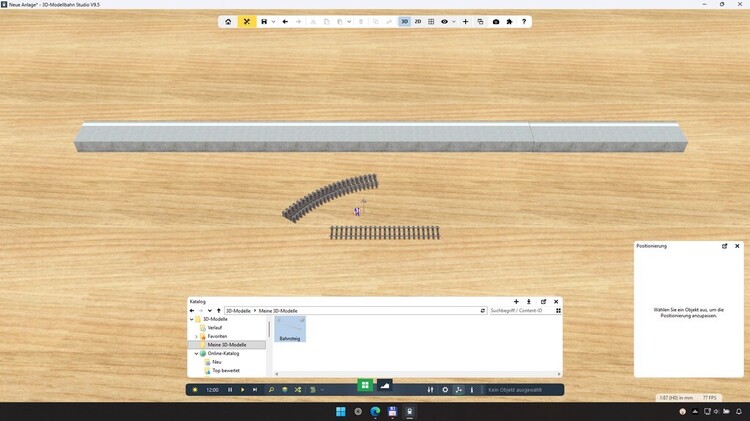
Task: Click the globe layers icon in bottom bar
Action: (285, 390)
